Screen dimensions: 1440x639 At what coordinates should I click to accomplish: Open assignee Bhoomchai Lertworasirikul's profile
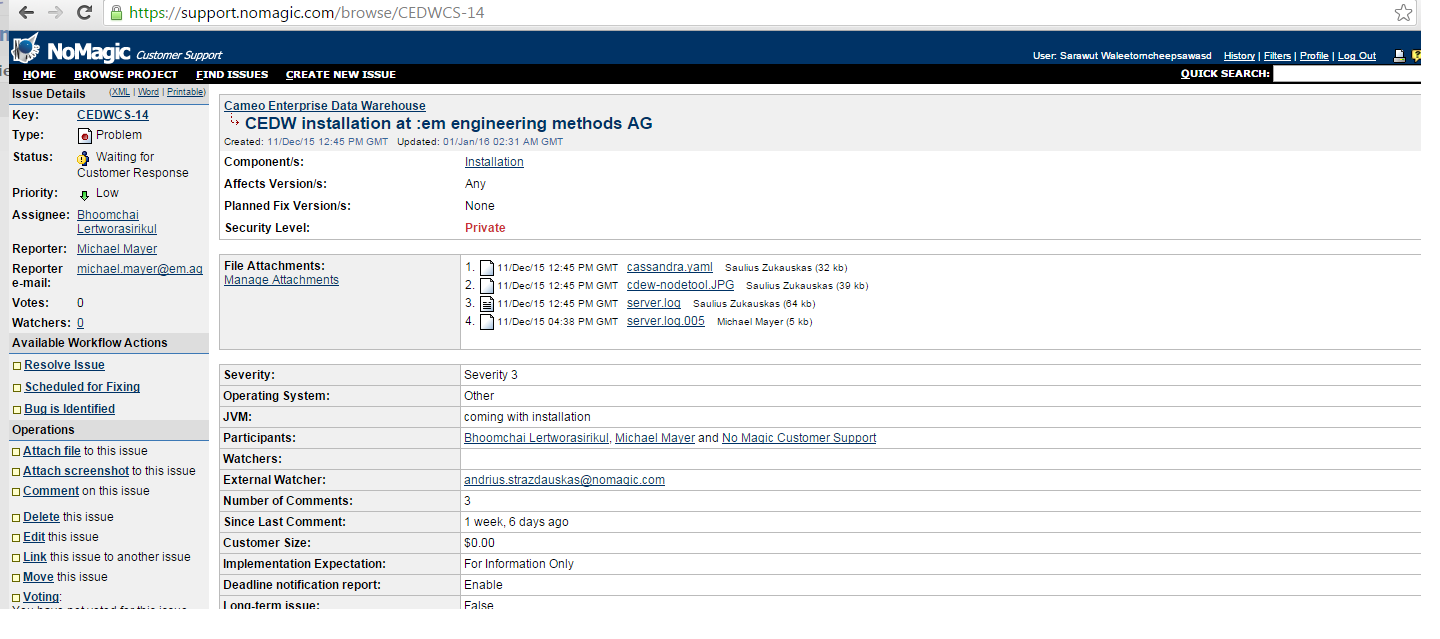pos(108,215)
